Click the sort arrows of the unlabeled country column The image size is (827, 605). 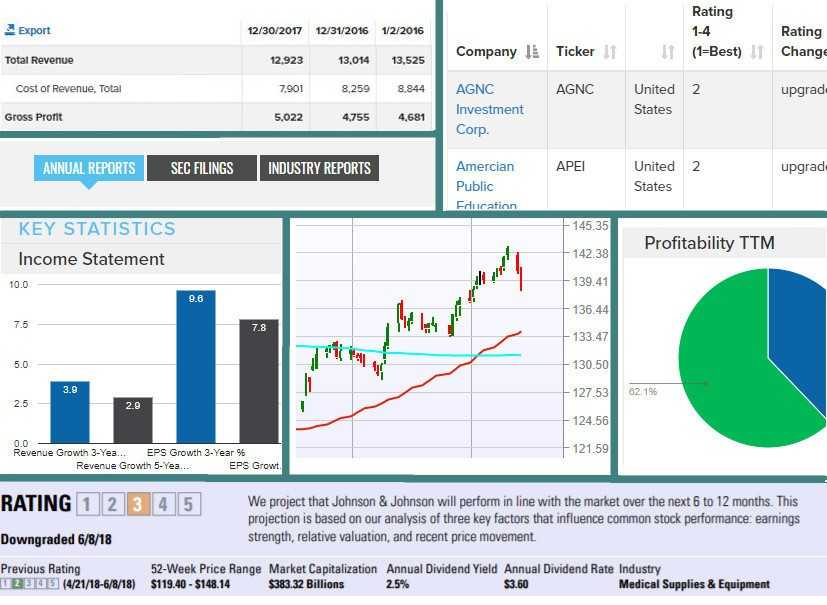[x=668, y=52]
